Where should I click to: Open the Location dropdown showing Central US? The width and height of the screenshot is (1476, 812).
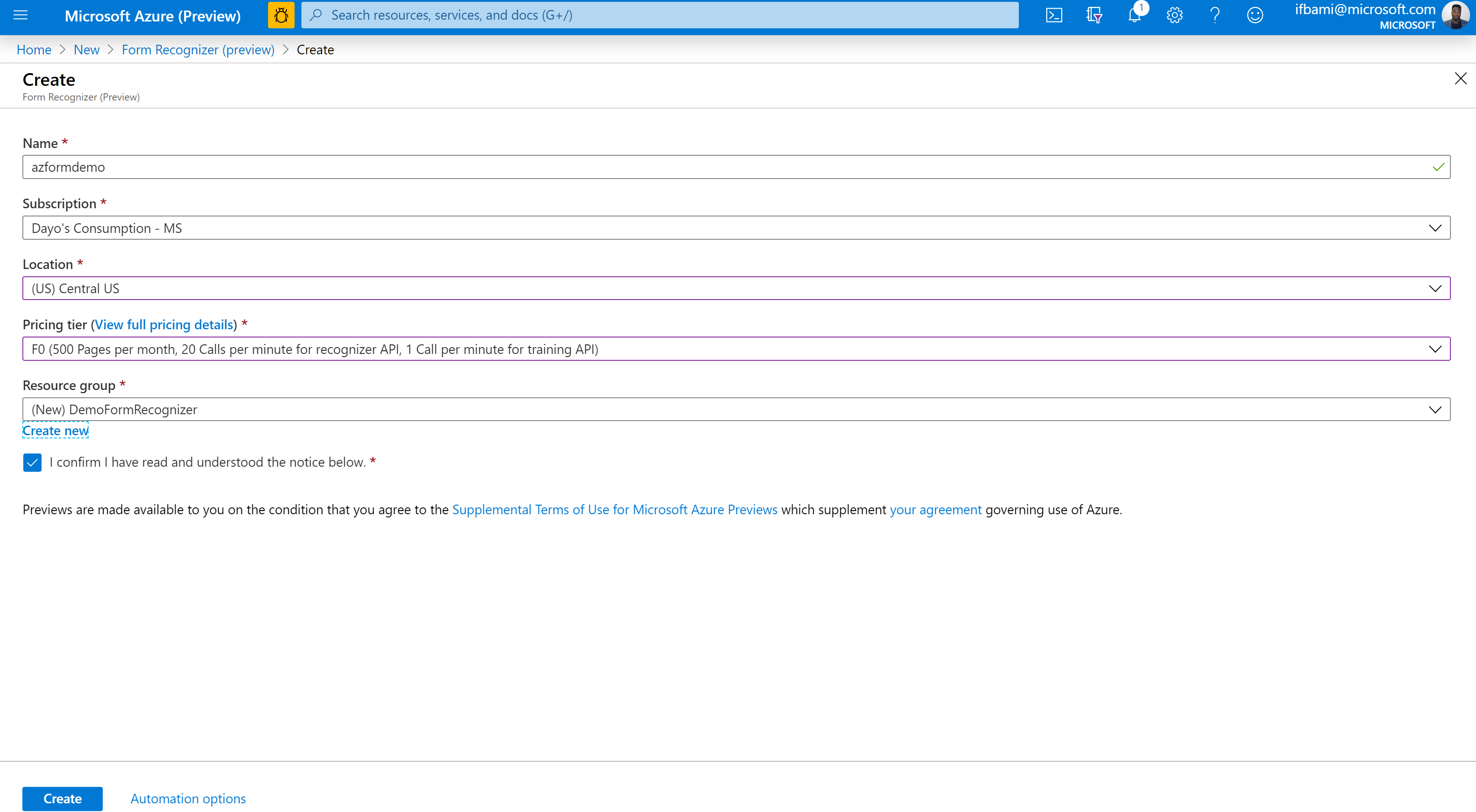pyautogui.click(x=736, y=288)
